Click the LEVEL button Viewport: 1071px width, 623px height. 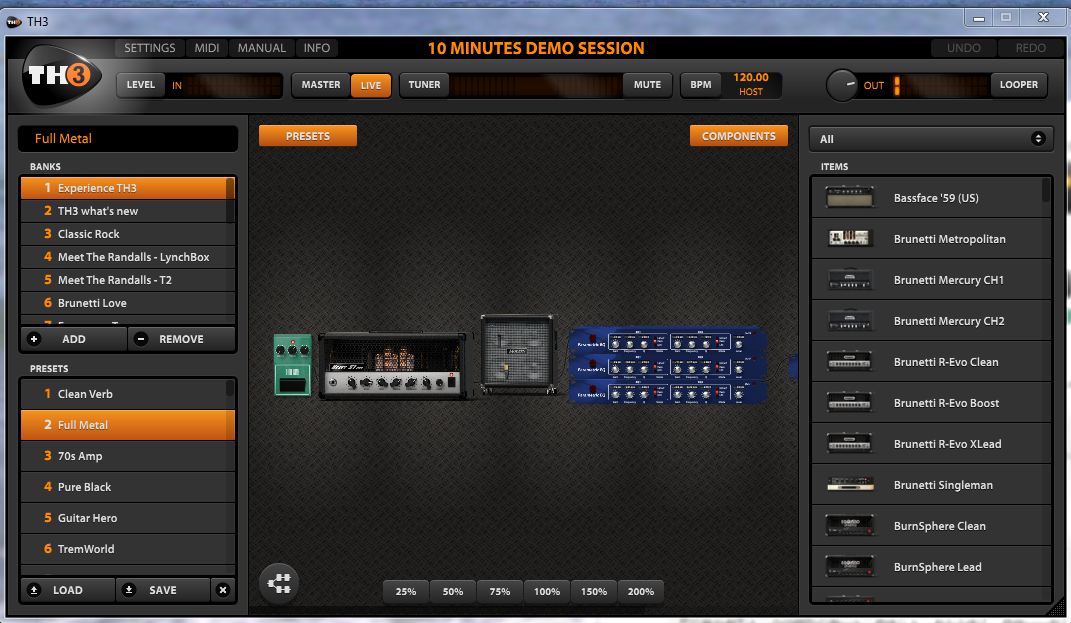point(141,85)
